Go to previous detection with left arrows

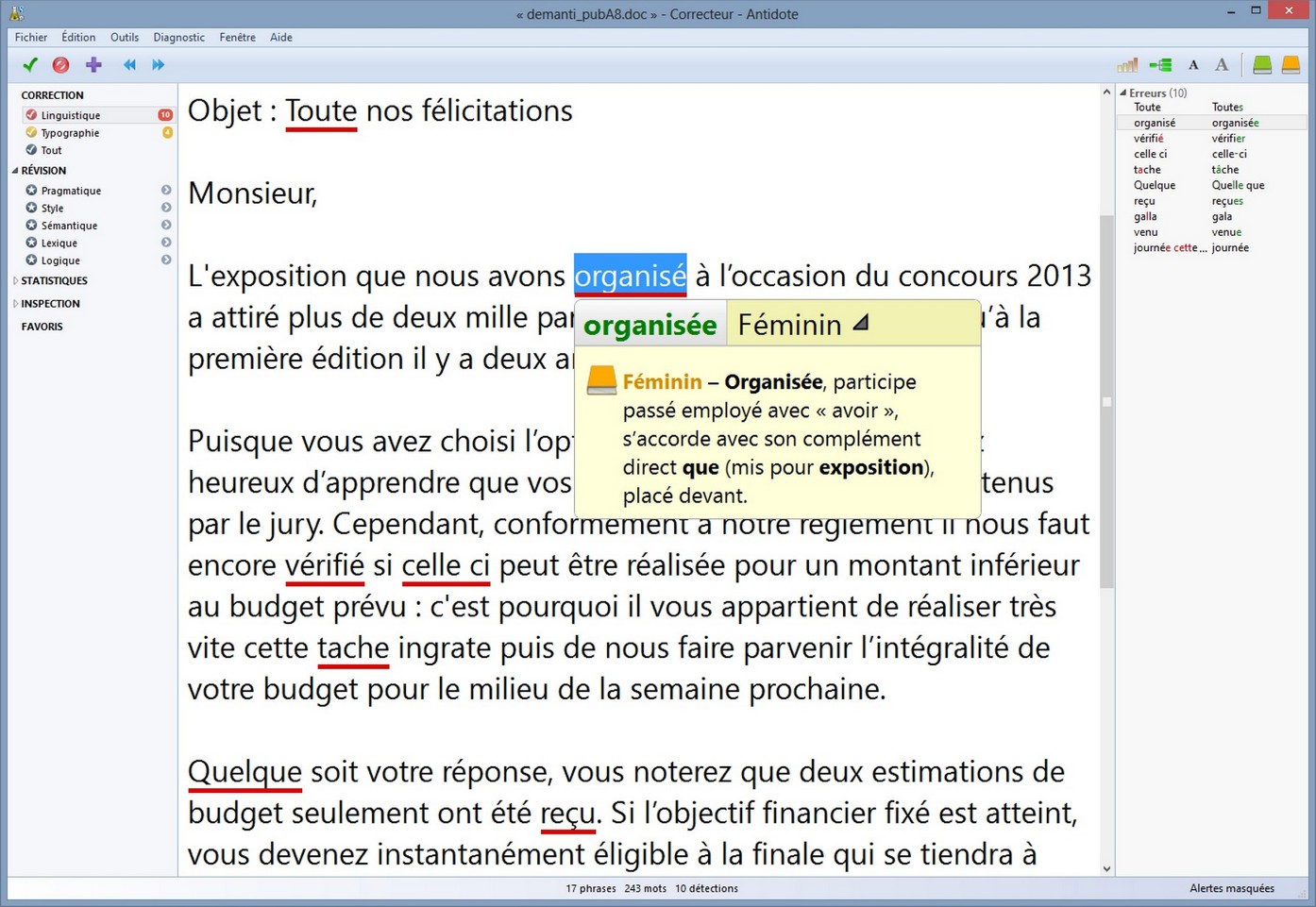129,65
